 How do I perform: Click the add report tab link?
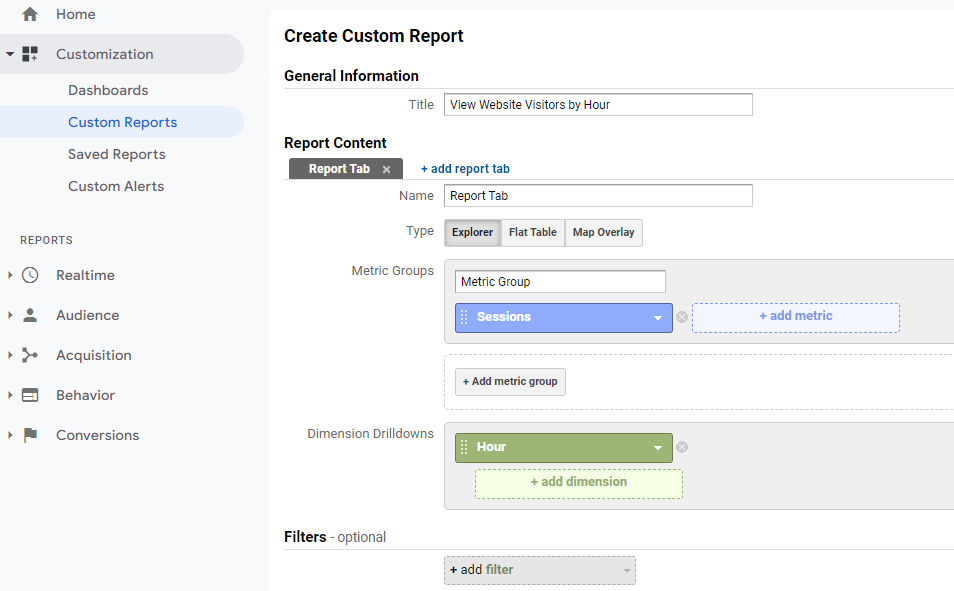pyautogui.click(x=465, y=169)
